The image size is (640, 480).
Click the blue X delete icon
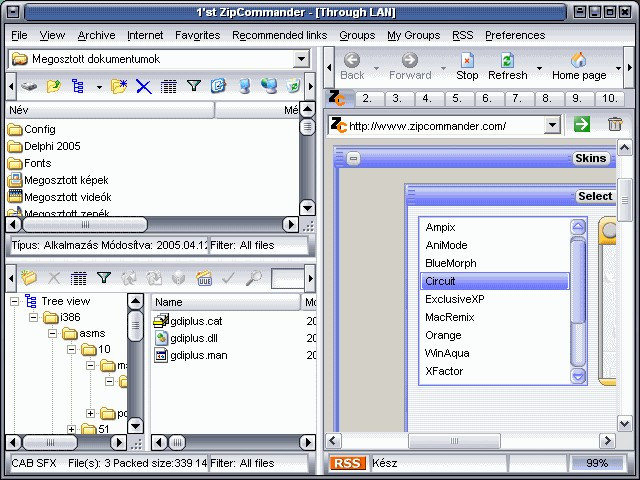point(144,87)
